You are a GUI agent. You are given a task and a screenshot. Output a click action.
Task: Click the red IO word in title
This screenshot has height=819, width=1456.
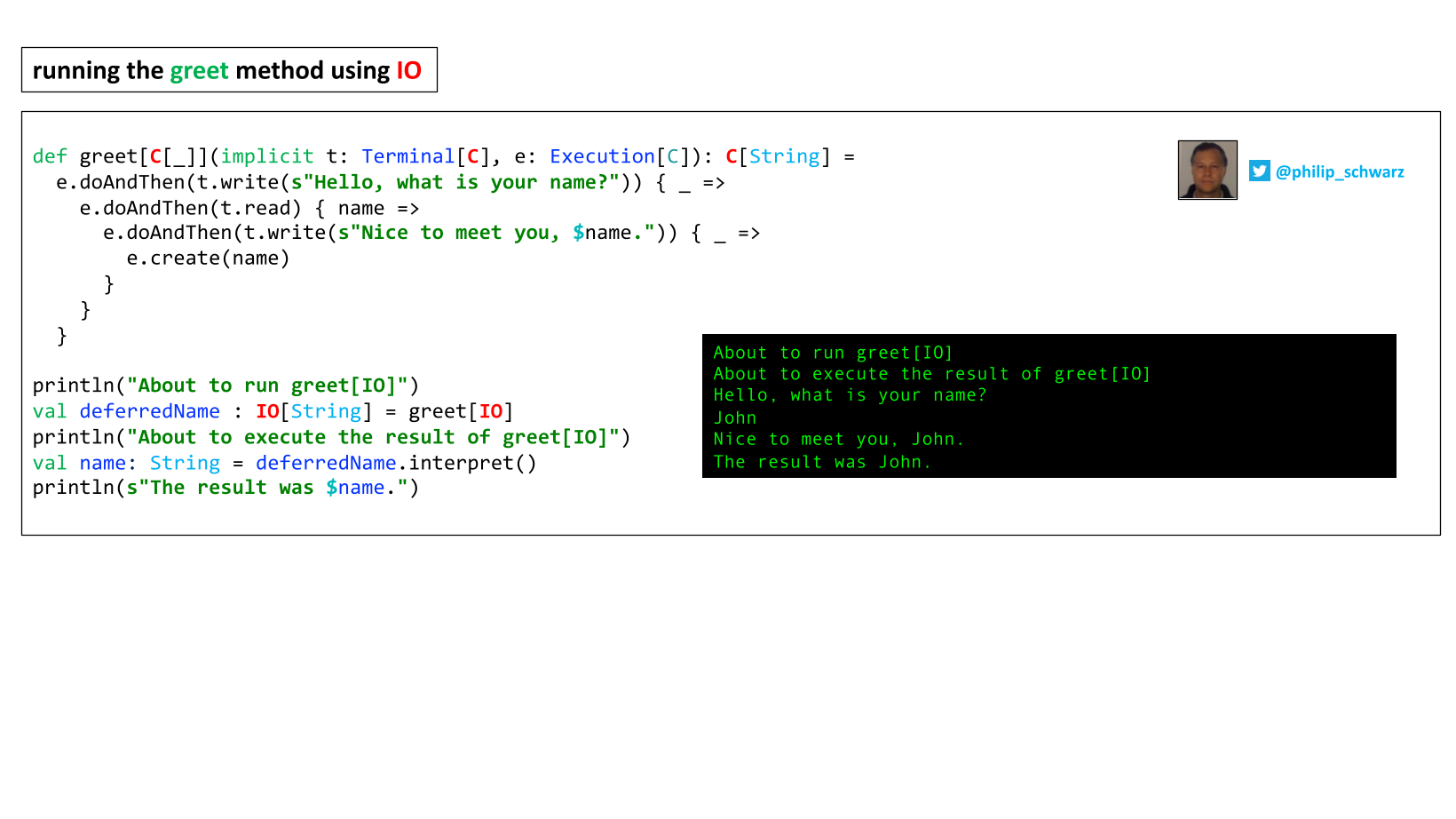[x=408, y=70]
